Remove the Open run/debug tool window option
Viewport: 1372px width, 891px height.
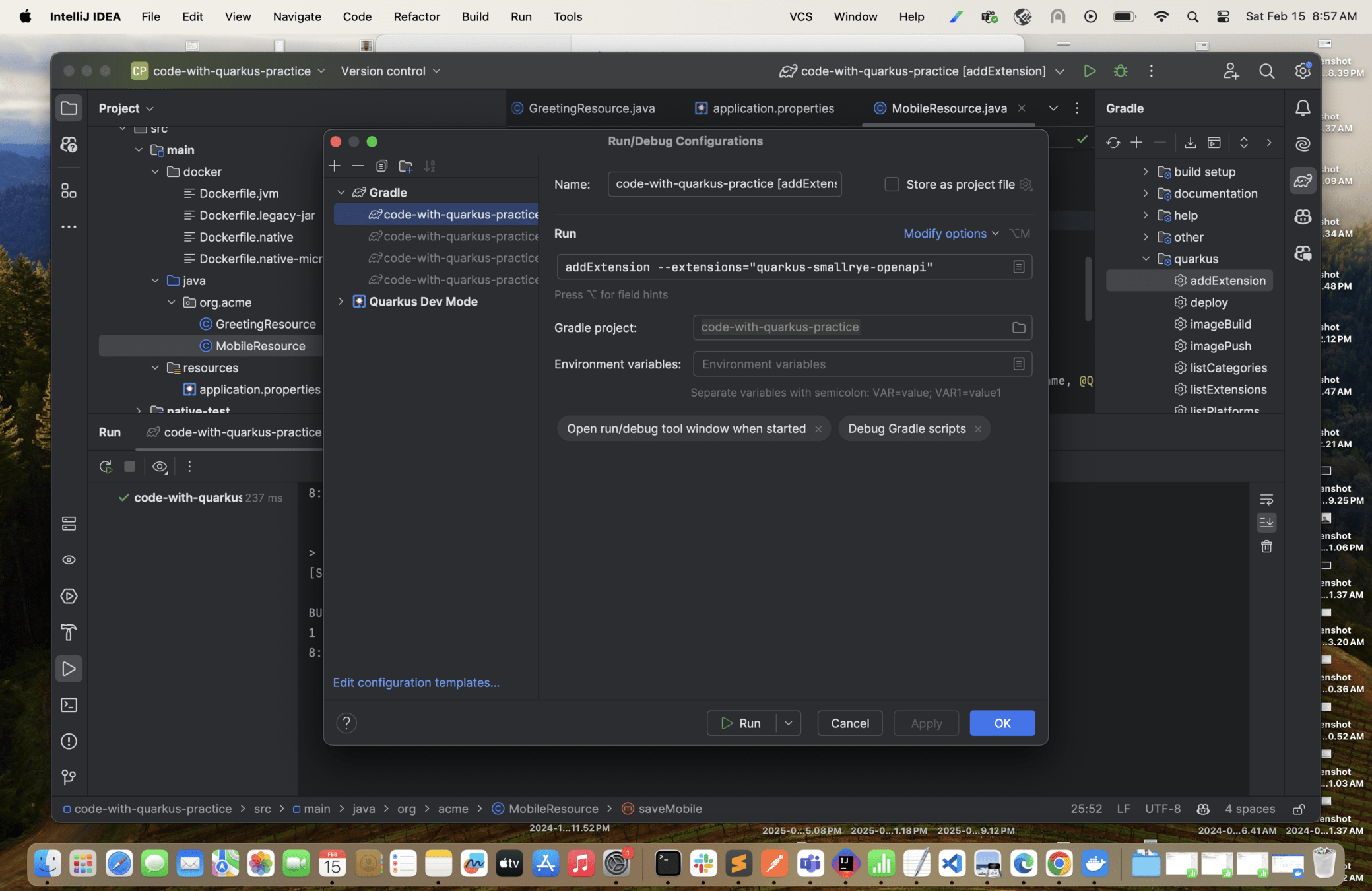[x=818, y=430]
